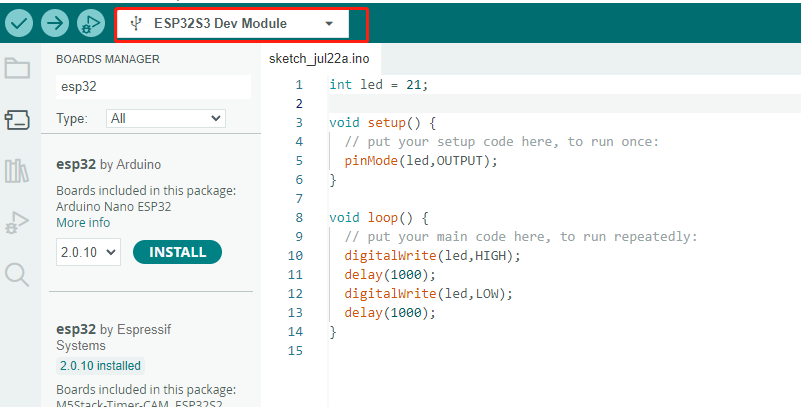Open the Library Manager books icon
The height and width of the screenshot is (407, 801).
tap(17, 171)
